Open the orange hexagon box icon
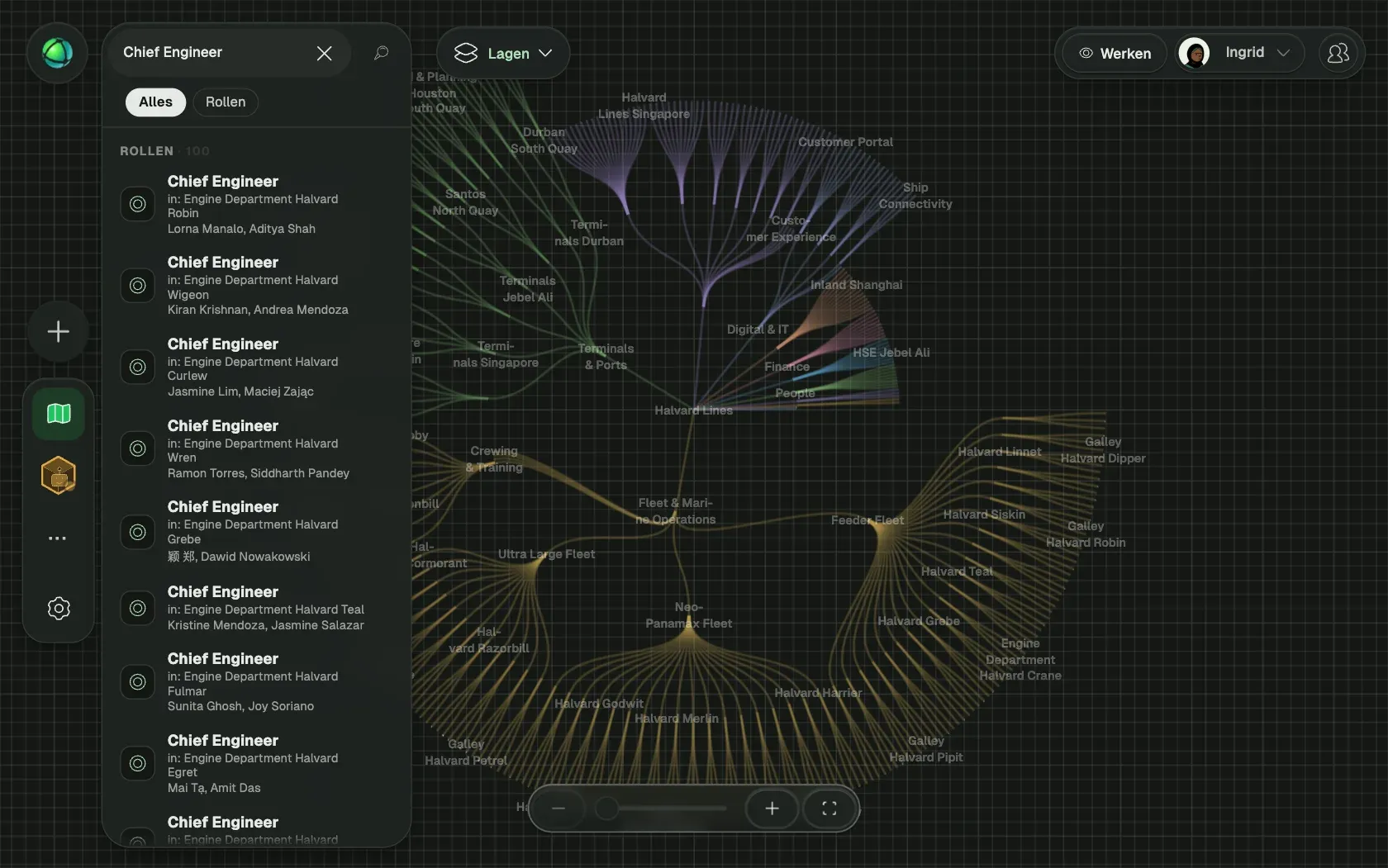This screenshot has width=1388, height=868. pos(59,476)
